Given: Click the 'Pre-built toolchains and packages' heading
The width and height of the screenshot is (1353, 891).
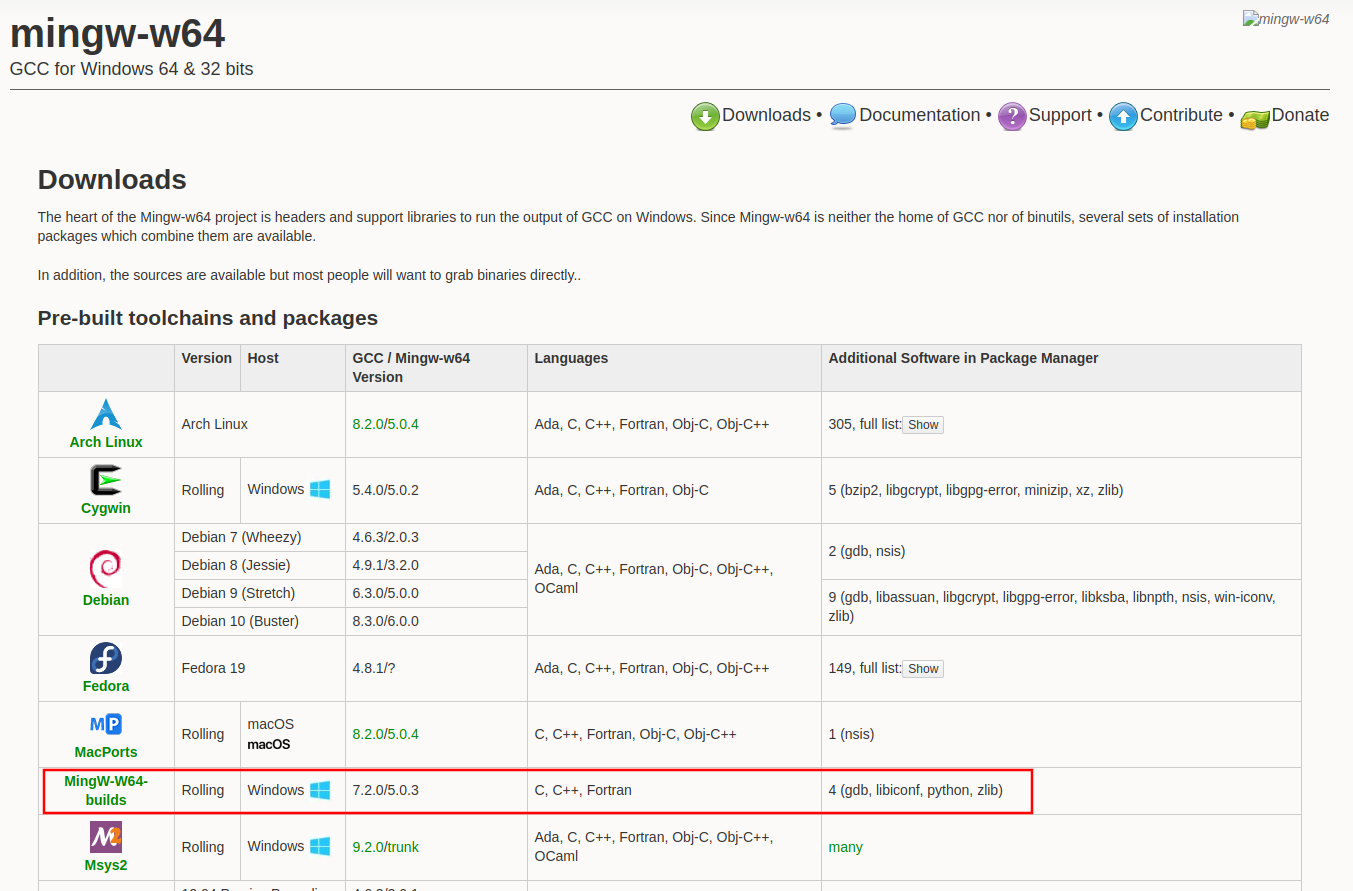Looking at the screenshot, I should tap(208, 318).
